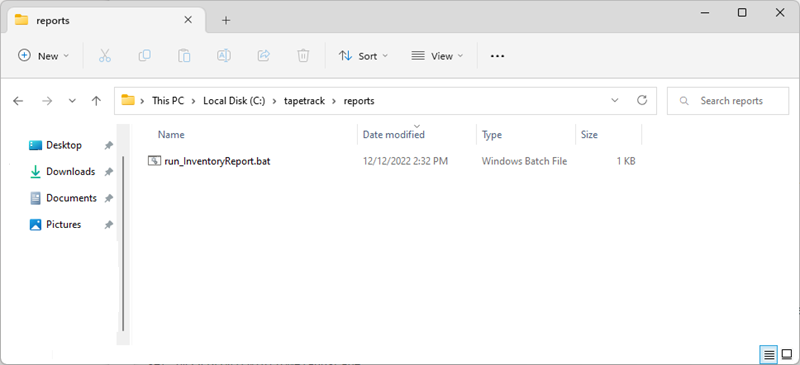The height and width of the screenshot is (365, 800).
Task: Navigate to tapetrack in breadcrumb
Action: pos(305,101)
